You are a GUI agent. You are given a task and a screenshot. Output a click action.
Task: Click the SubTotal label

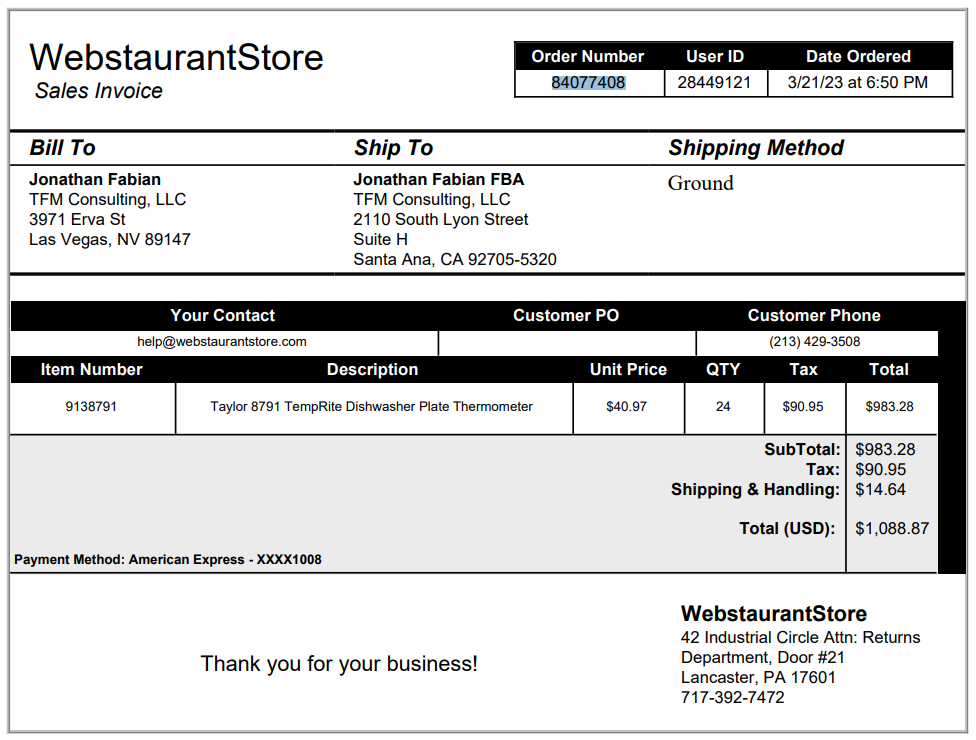802,450
